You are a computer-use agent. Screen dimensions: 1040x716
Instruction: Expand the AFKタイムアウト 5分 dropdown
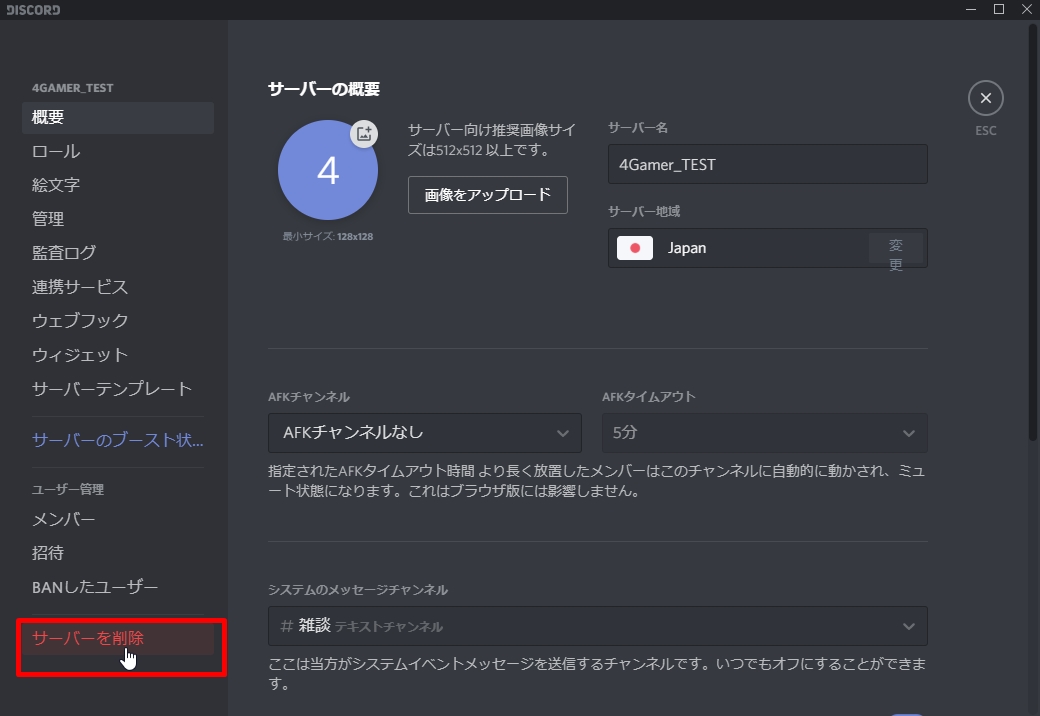tap(764, 433)
